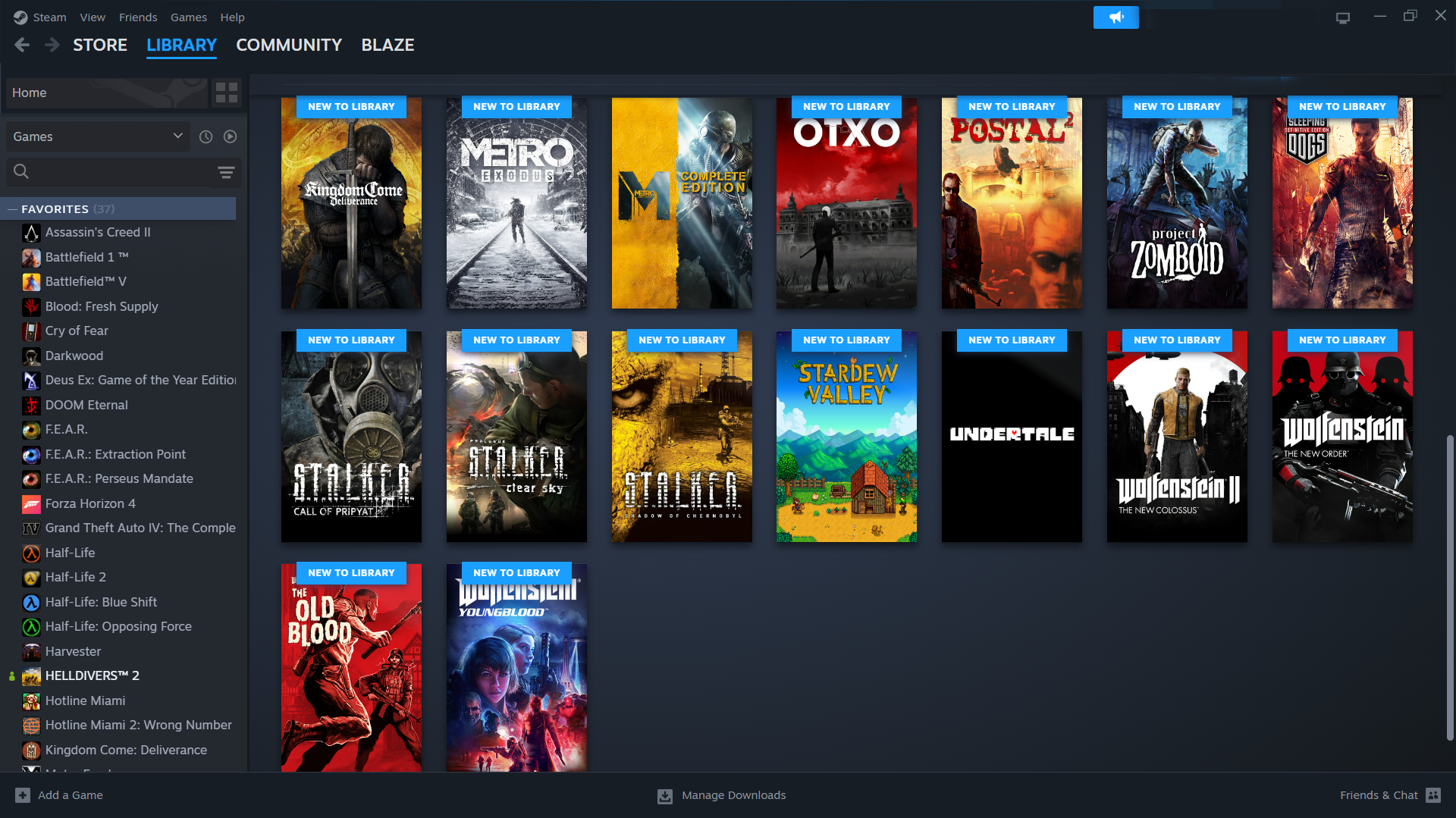Click the Blood: Fresh Supply icon
Viewport: 1456px width, 818px height.
tap(31, 307)
